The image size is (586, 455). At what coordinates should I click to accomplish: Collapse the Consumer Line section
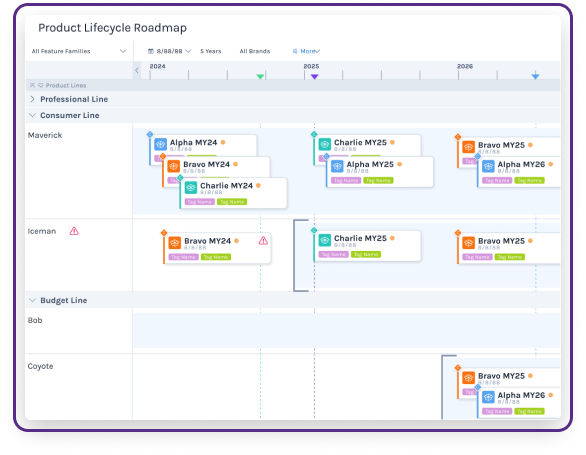tap(33, 115)
